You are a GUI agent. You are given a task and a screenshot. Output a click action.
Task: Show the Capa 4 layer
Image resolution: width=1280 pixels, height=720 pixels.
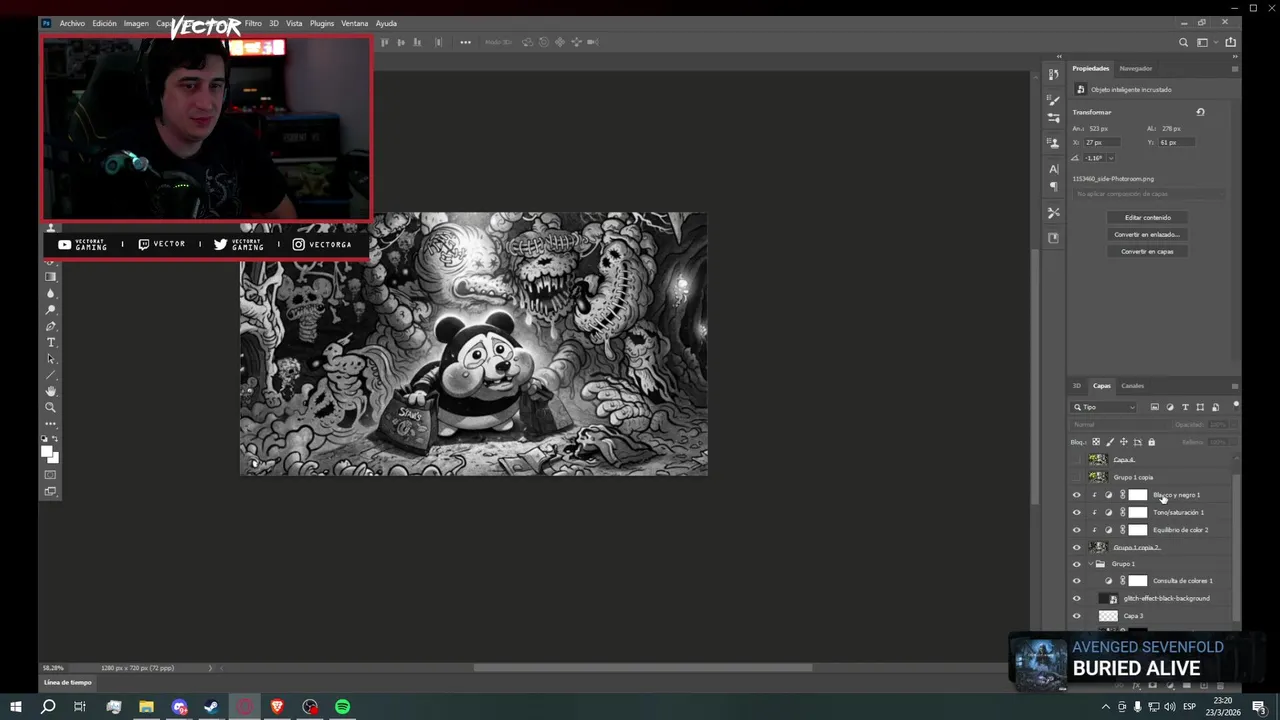[x=1077, y=460]
